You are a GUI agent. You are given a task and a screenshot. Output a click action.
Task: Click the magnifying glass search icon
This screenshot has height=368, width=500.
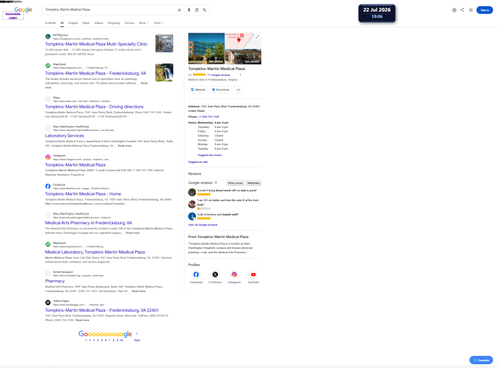(205, 10)
